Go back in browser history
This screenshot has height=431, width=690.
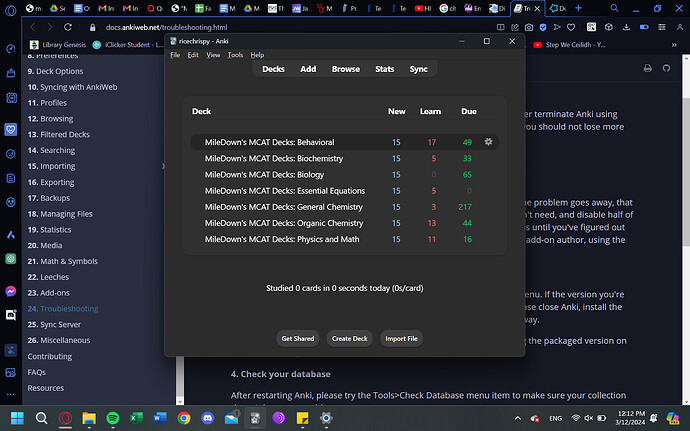(33, 27)
